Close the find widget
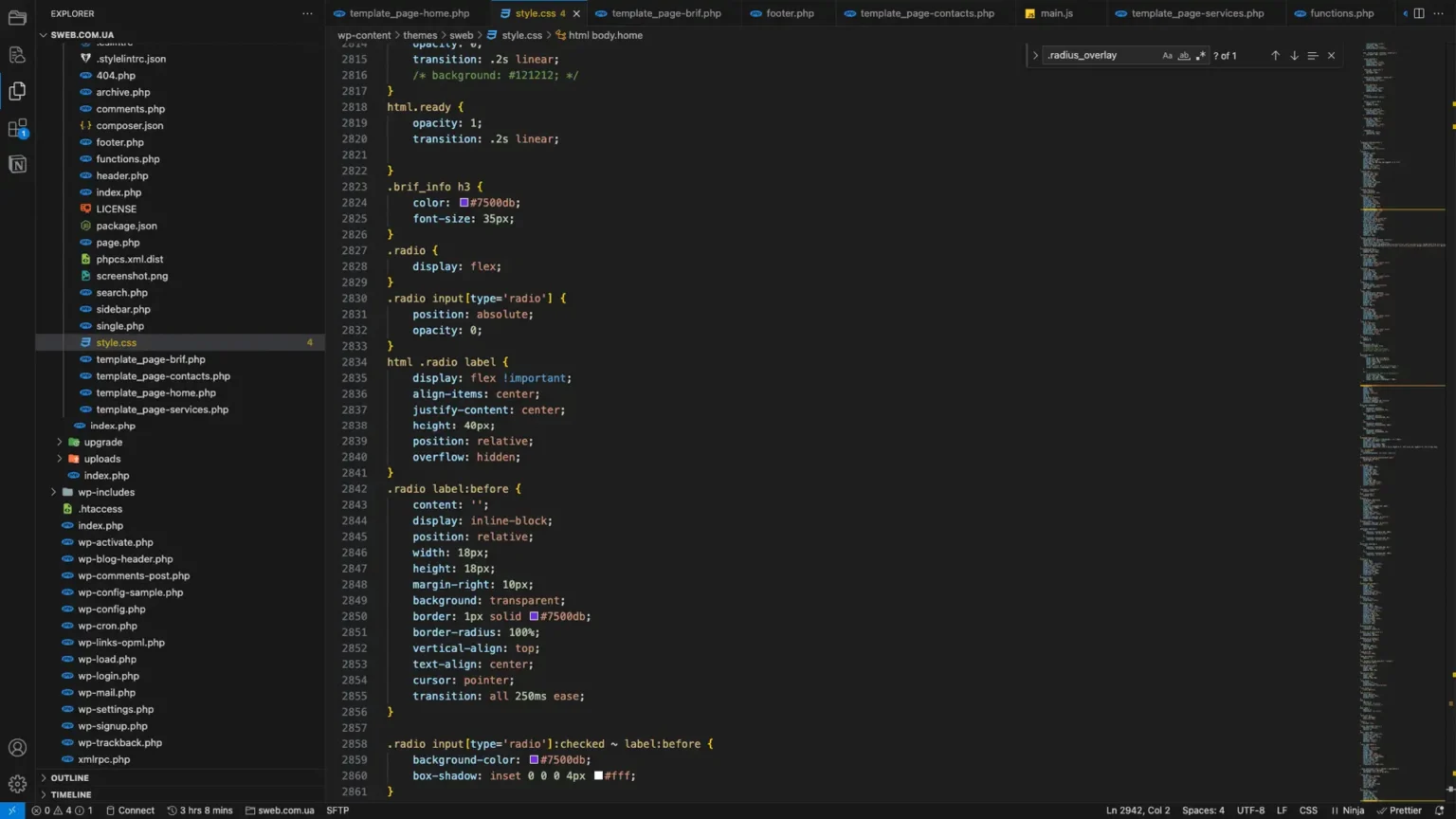1456x819 pixels. pyautogui.click(x=1331, y=55)
